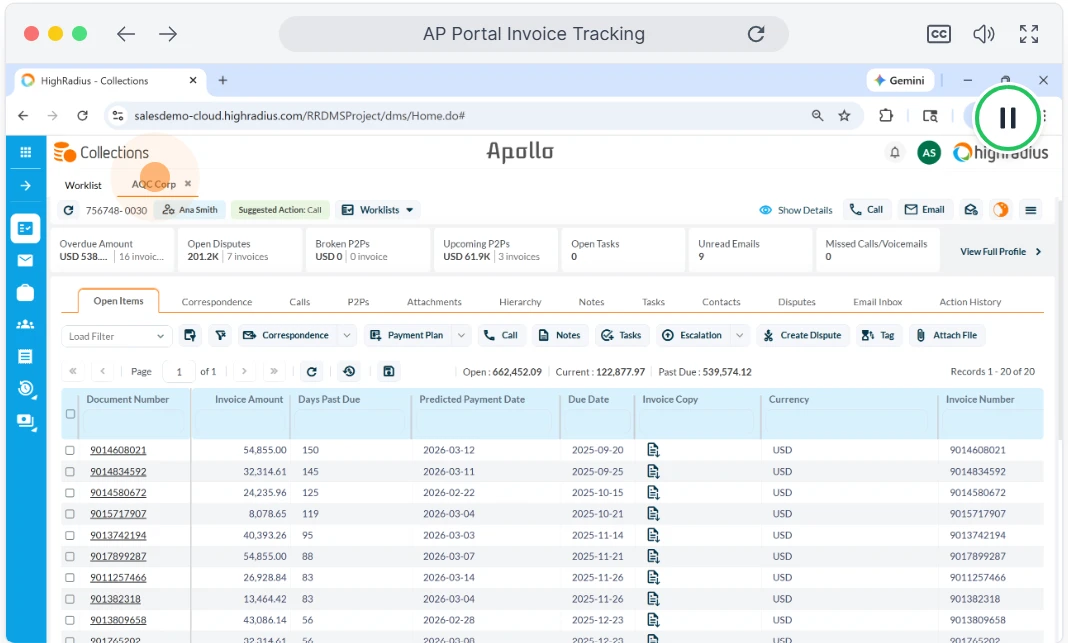Open the browser extensions puzzle icon

pyautogui.click(x=886, y=116)
